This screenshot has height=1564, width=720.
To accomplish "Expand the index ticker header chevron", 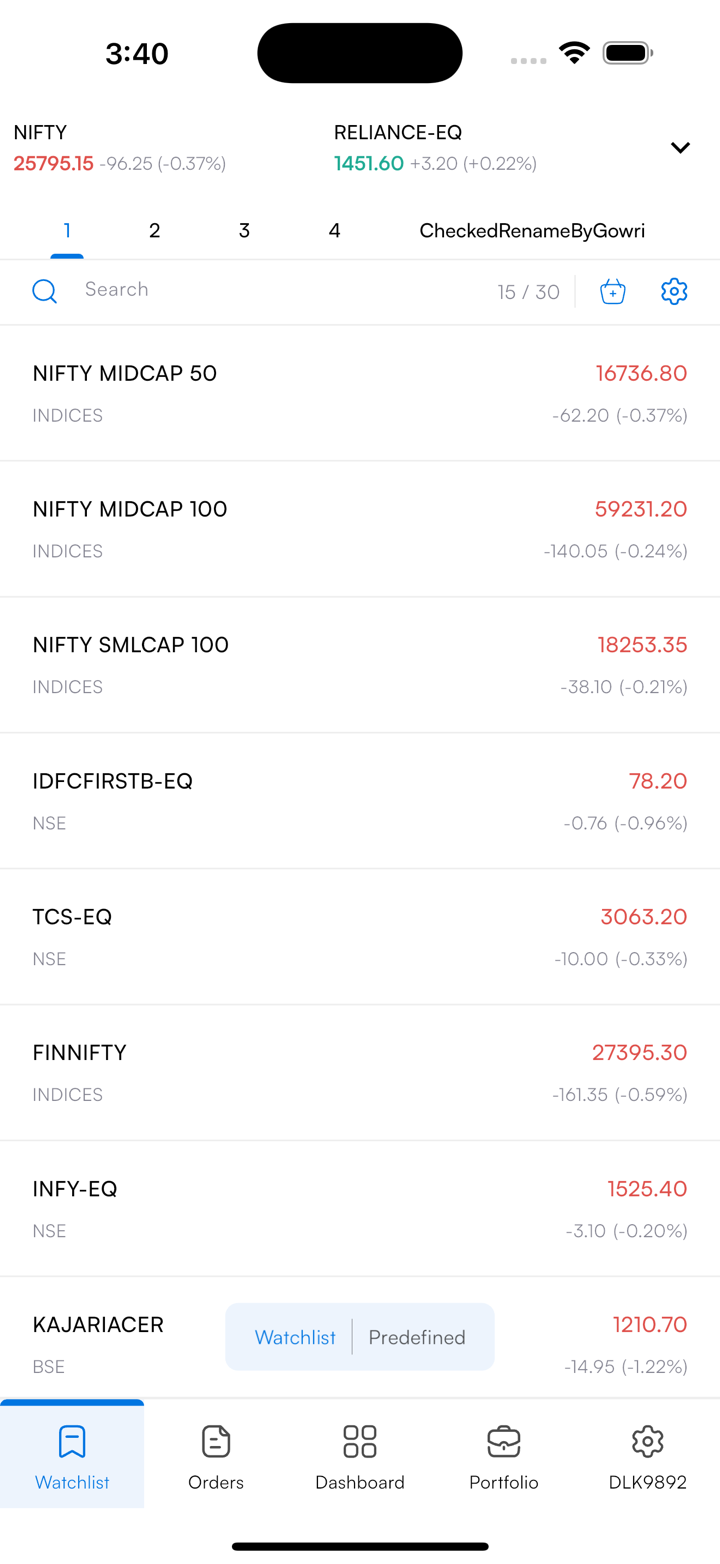I will click(x=680, y=148).
